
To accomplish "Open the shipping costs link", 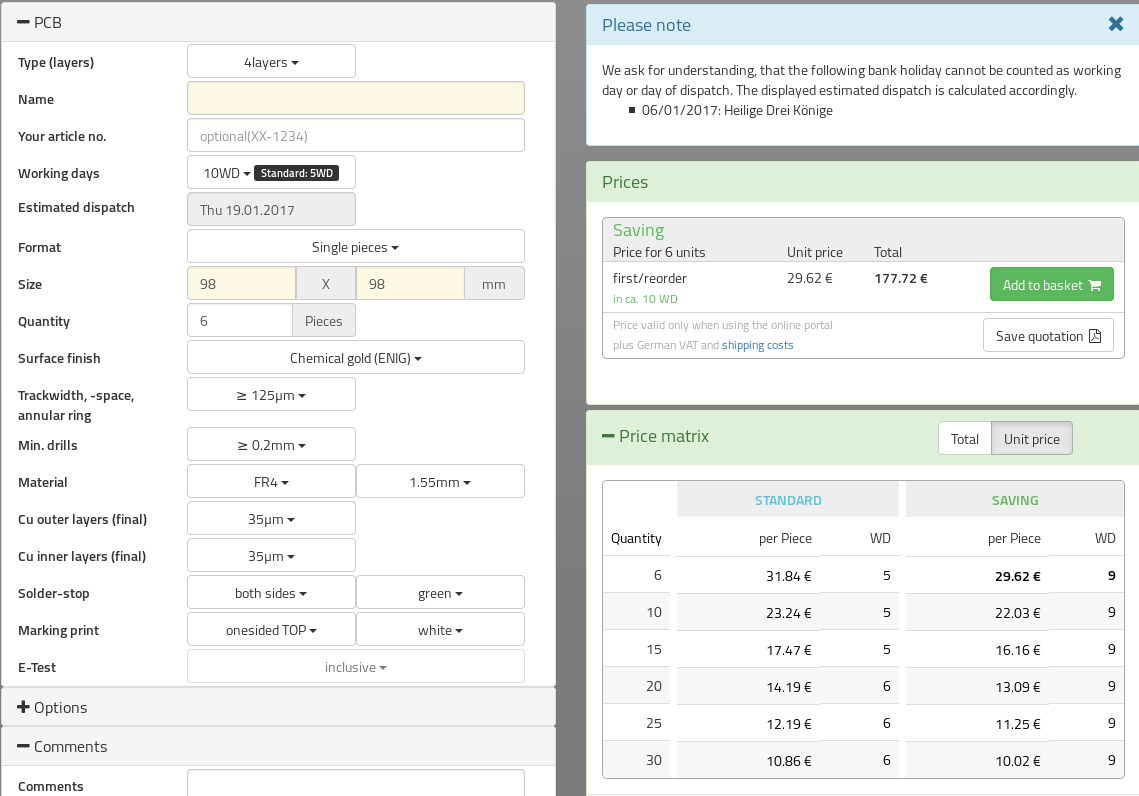I will pos(757,345).
